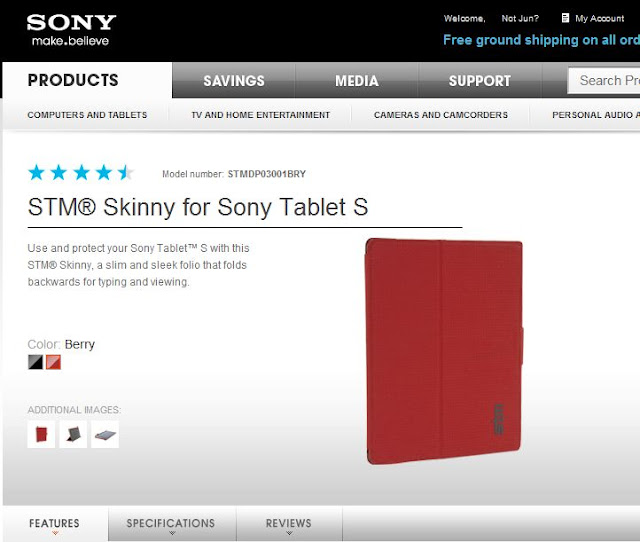Select the black color swatch
The image size is (640, 542).
pyautogui.click(x=36, y=362)
